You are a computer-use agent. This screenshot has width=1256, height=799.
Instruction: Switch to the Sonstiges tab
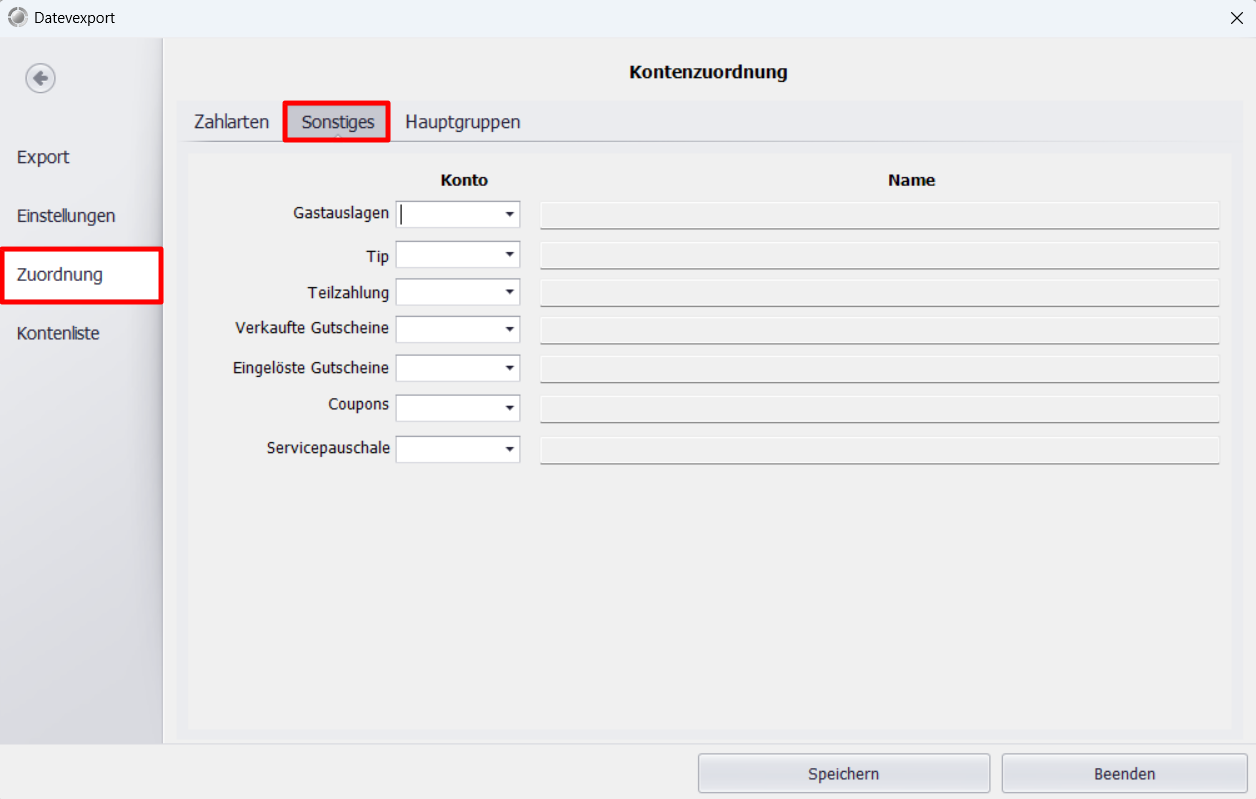[x=337, y=122]
